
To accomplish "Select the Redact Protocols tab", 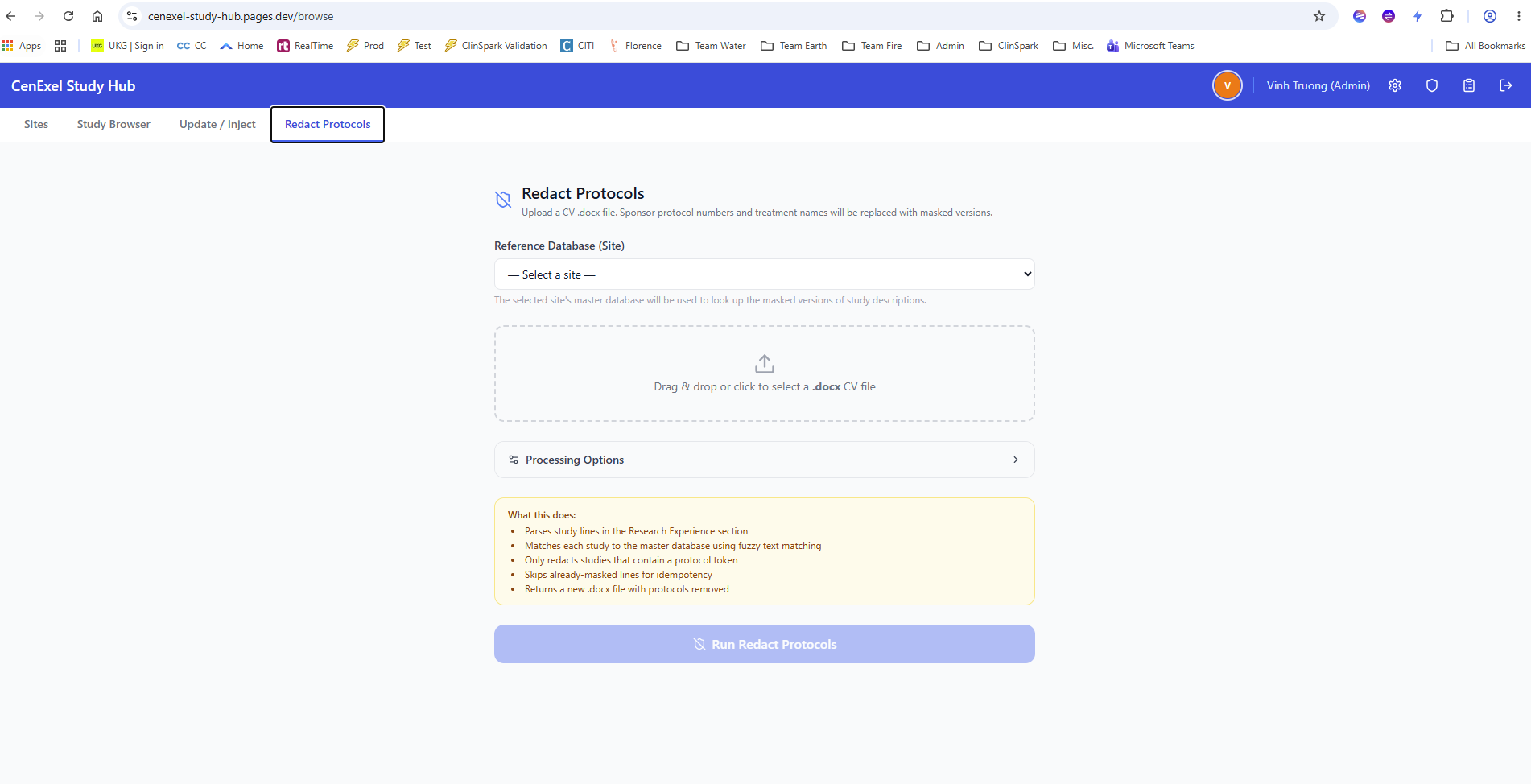I will point(328,124).
